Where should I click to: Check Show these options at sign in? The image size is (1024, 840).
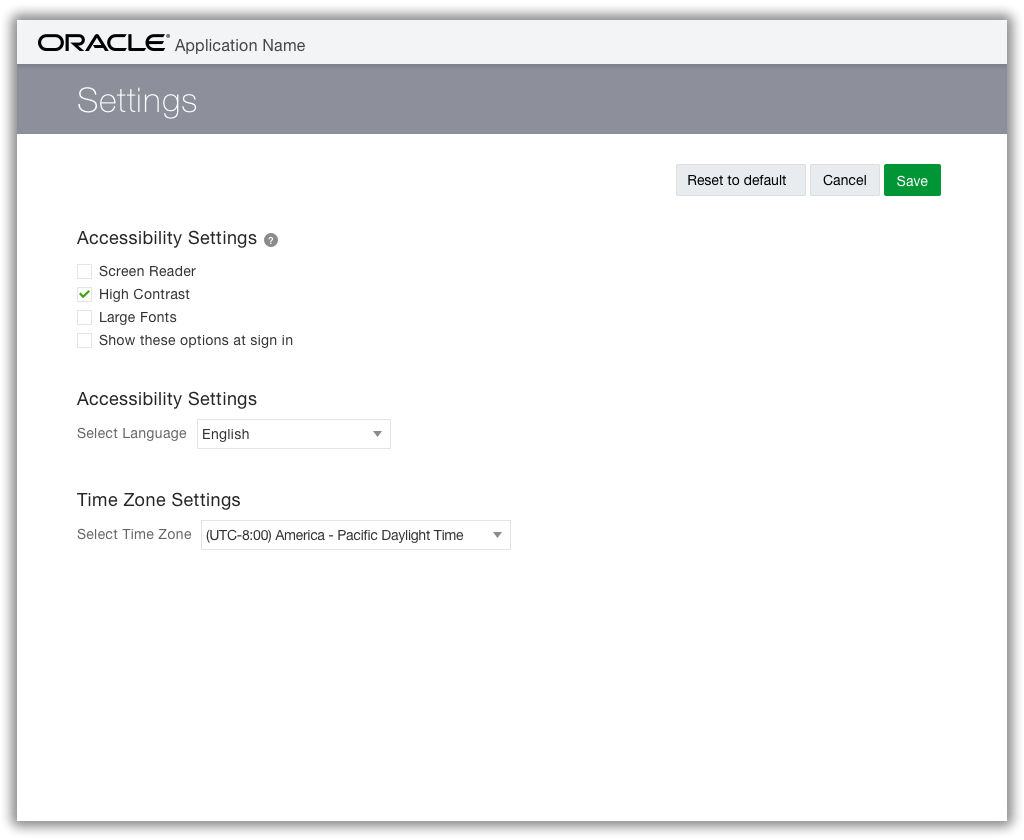pyautogui.click(x=85, y=340)
